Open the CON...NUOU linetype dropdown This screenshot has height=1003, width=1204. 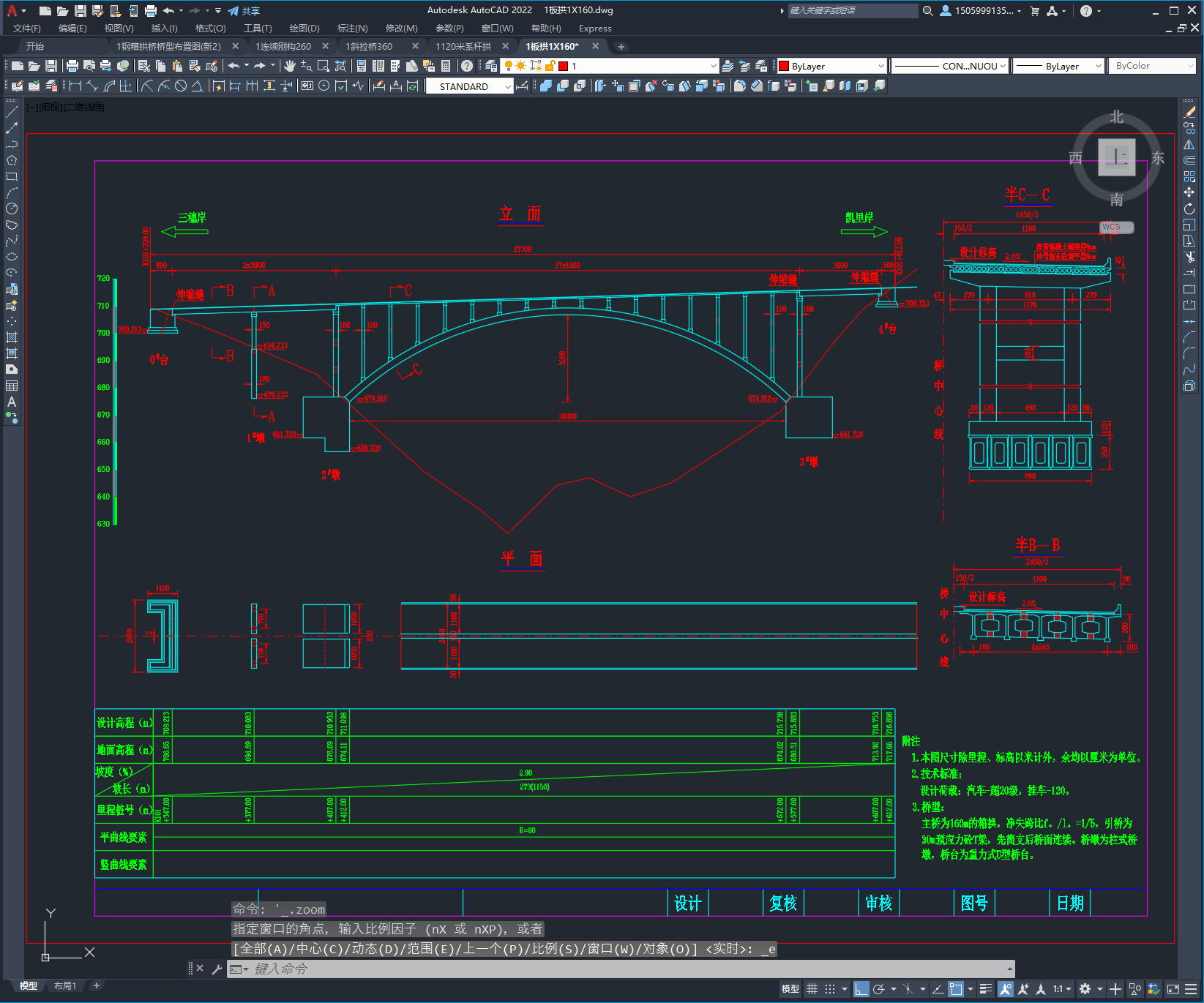(x=950, y=66)
